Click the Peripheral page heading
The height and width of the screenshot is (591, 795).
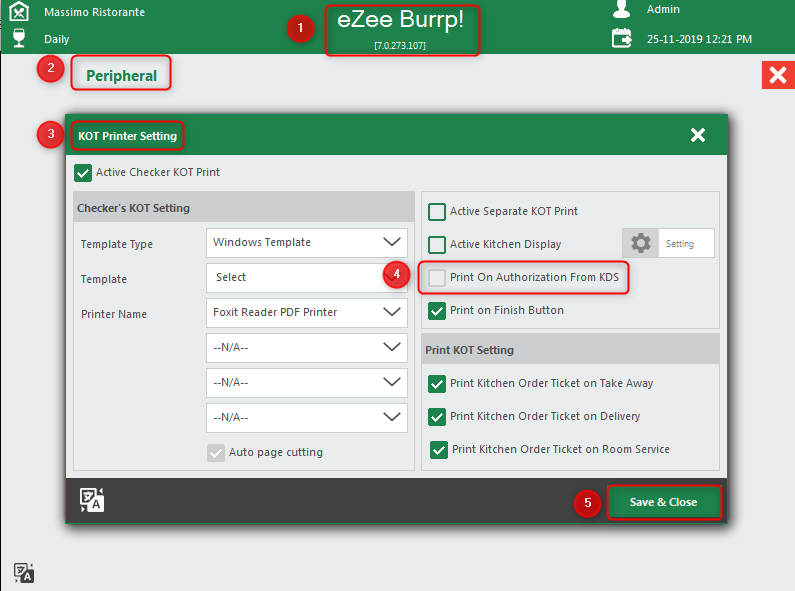[x=121, y=76]
